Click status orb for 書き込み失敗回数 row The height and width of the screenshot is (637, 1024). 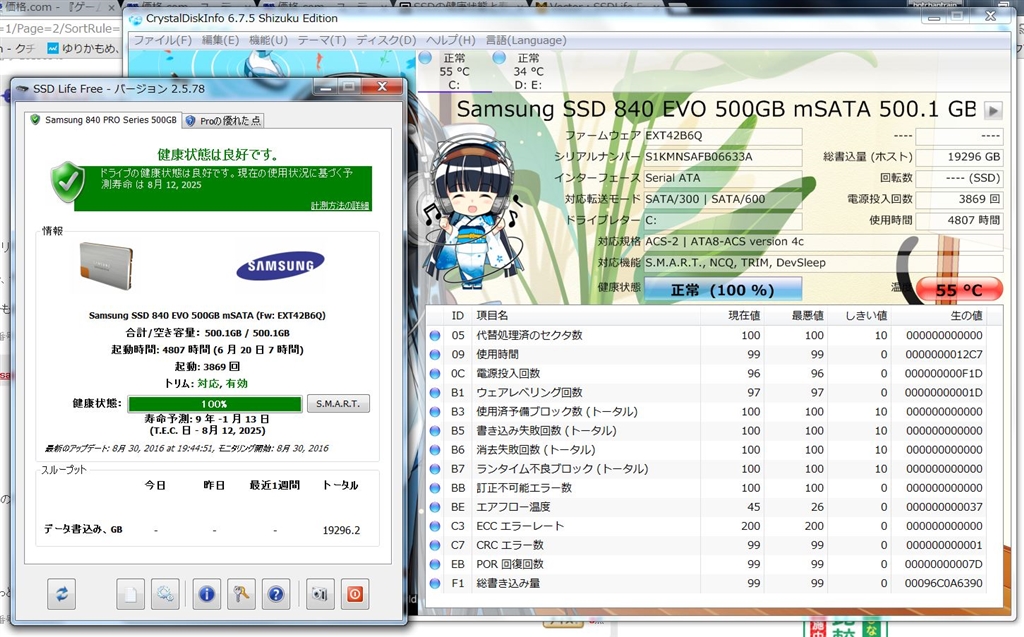(x=435, y=431)
